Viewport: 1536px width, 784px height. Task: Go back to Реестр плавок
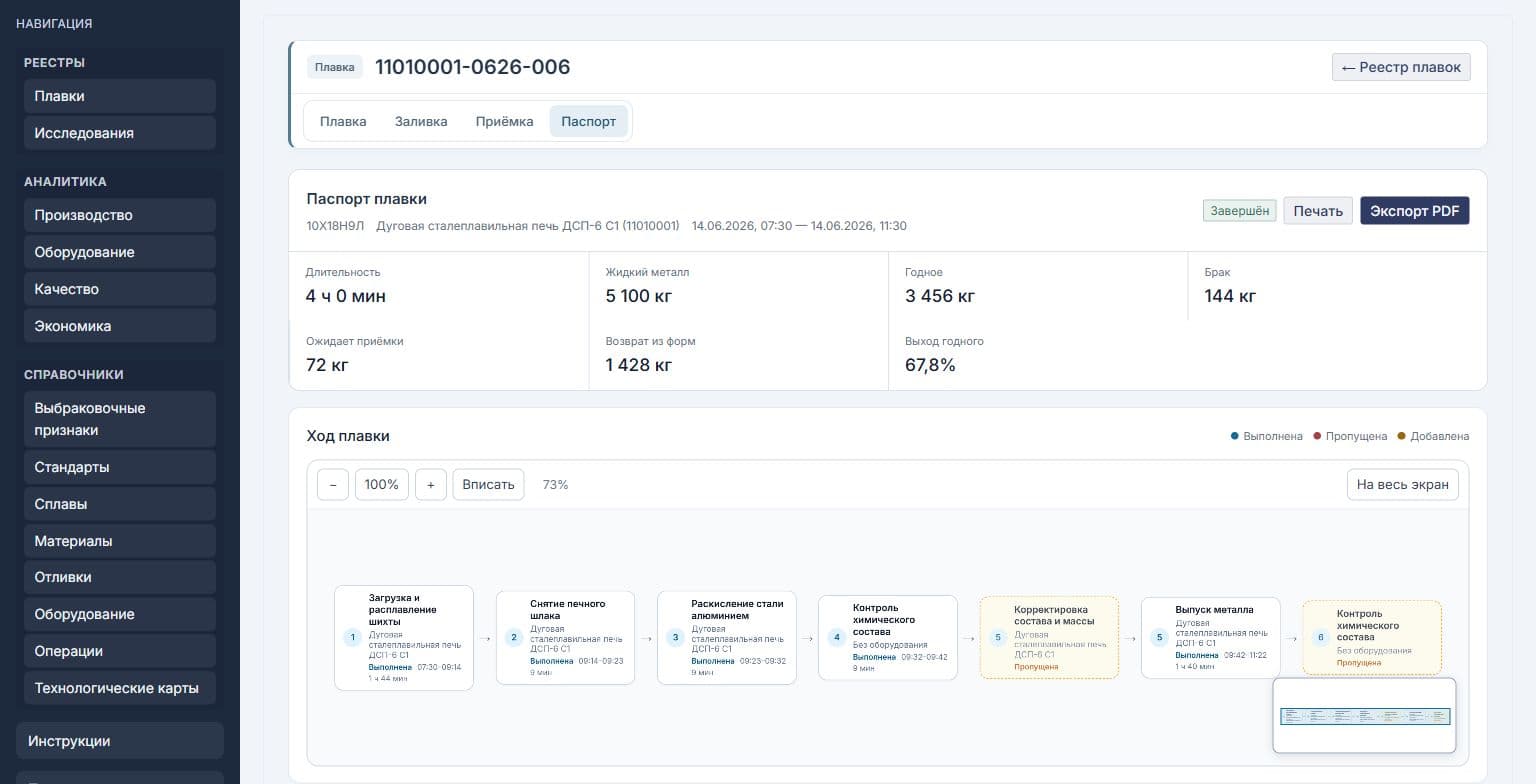pyautogui.click(x=1401, y=67)
